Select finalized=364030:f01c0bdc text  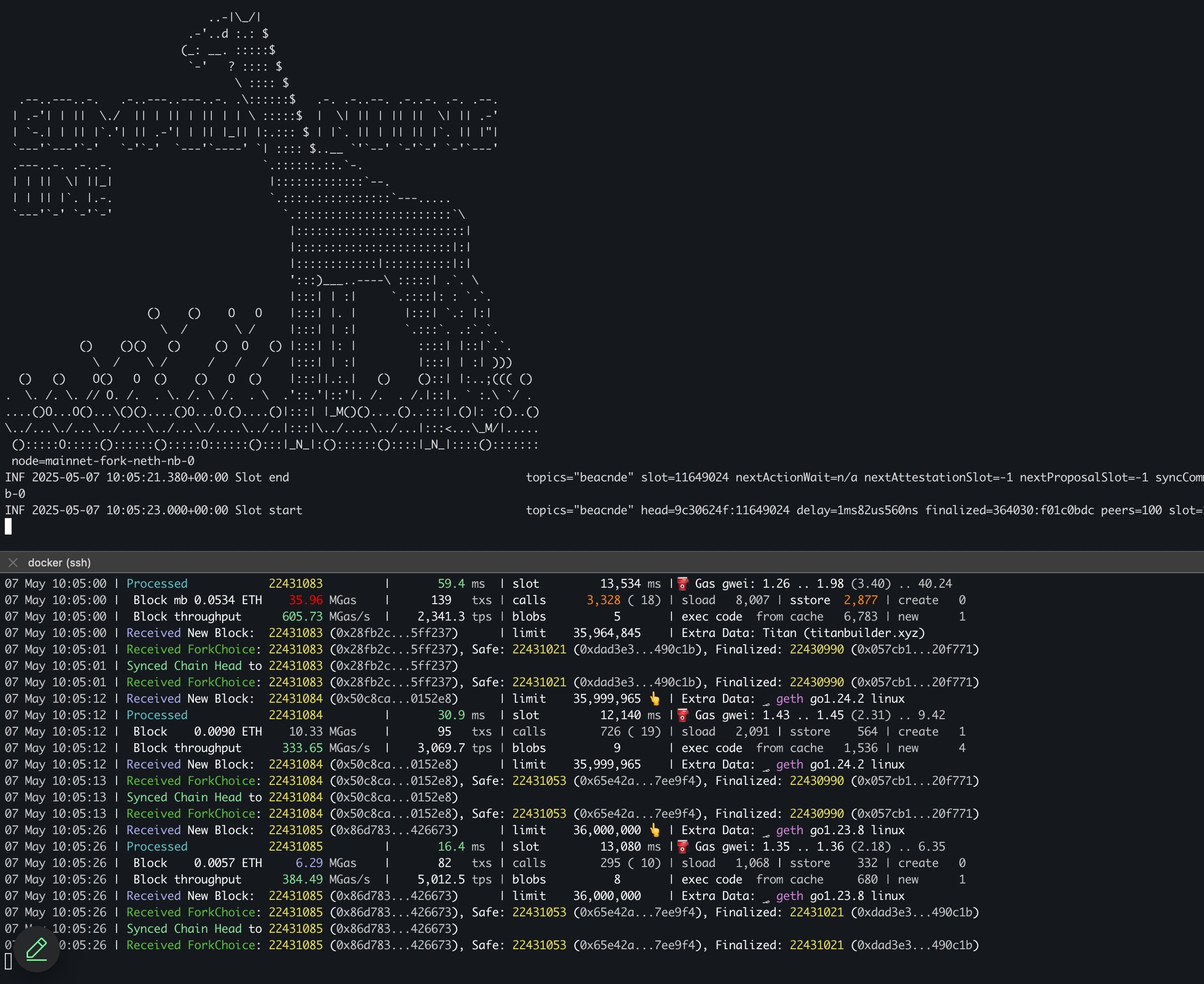point(1010,510)
